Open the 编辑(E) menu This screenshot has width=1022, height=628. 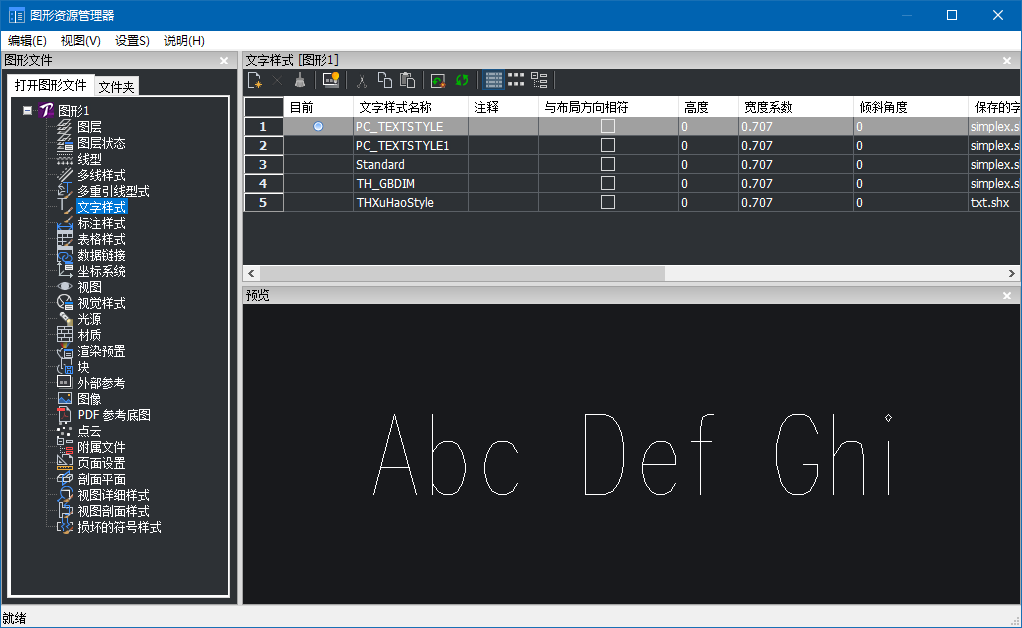click(28, 41)
